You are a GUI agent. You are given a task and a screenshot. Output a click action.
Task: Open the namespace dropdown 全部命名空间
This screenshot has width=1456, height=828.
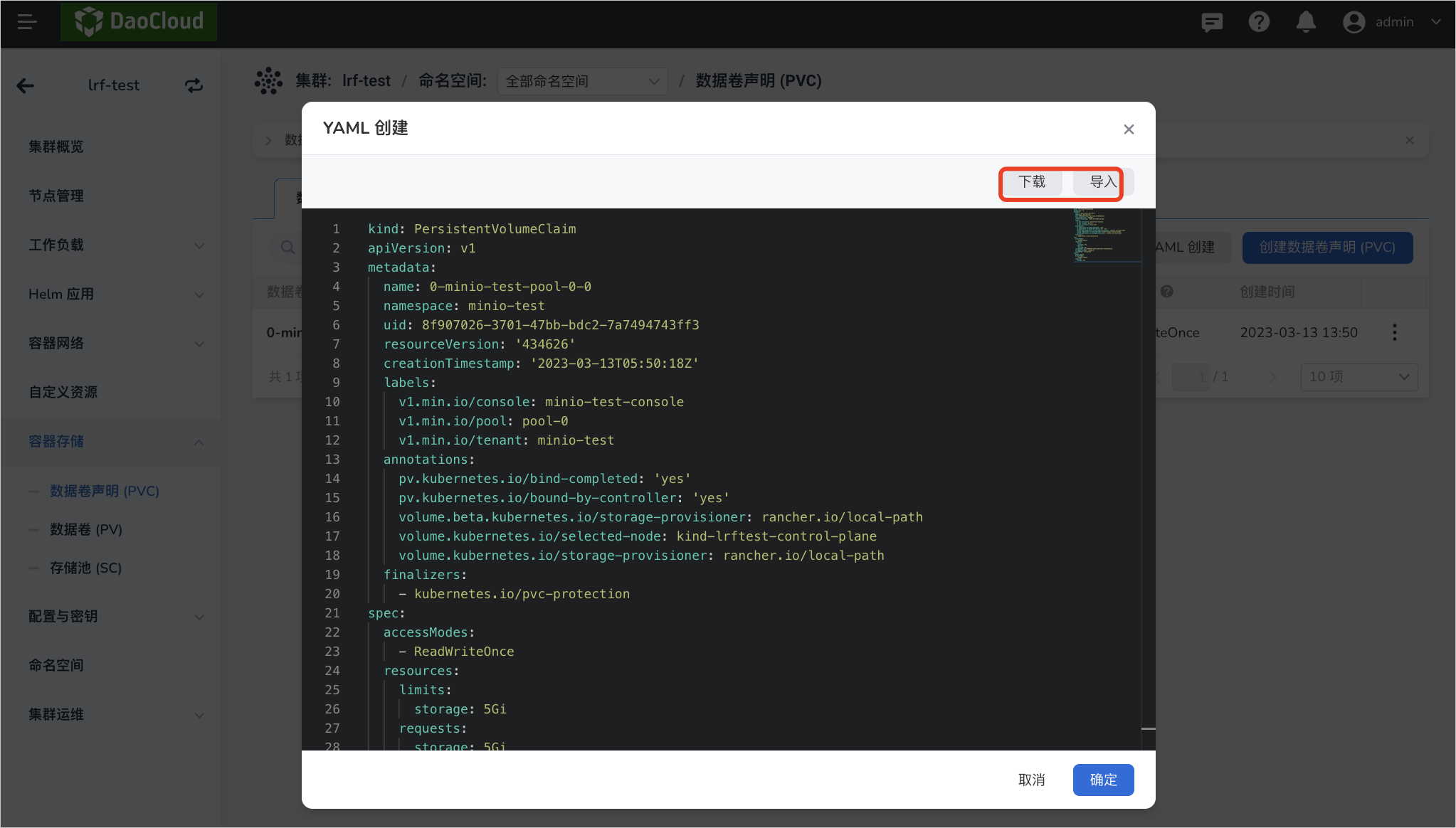coord(582,81)
